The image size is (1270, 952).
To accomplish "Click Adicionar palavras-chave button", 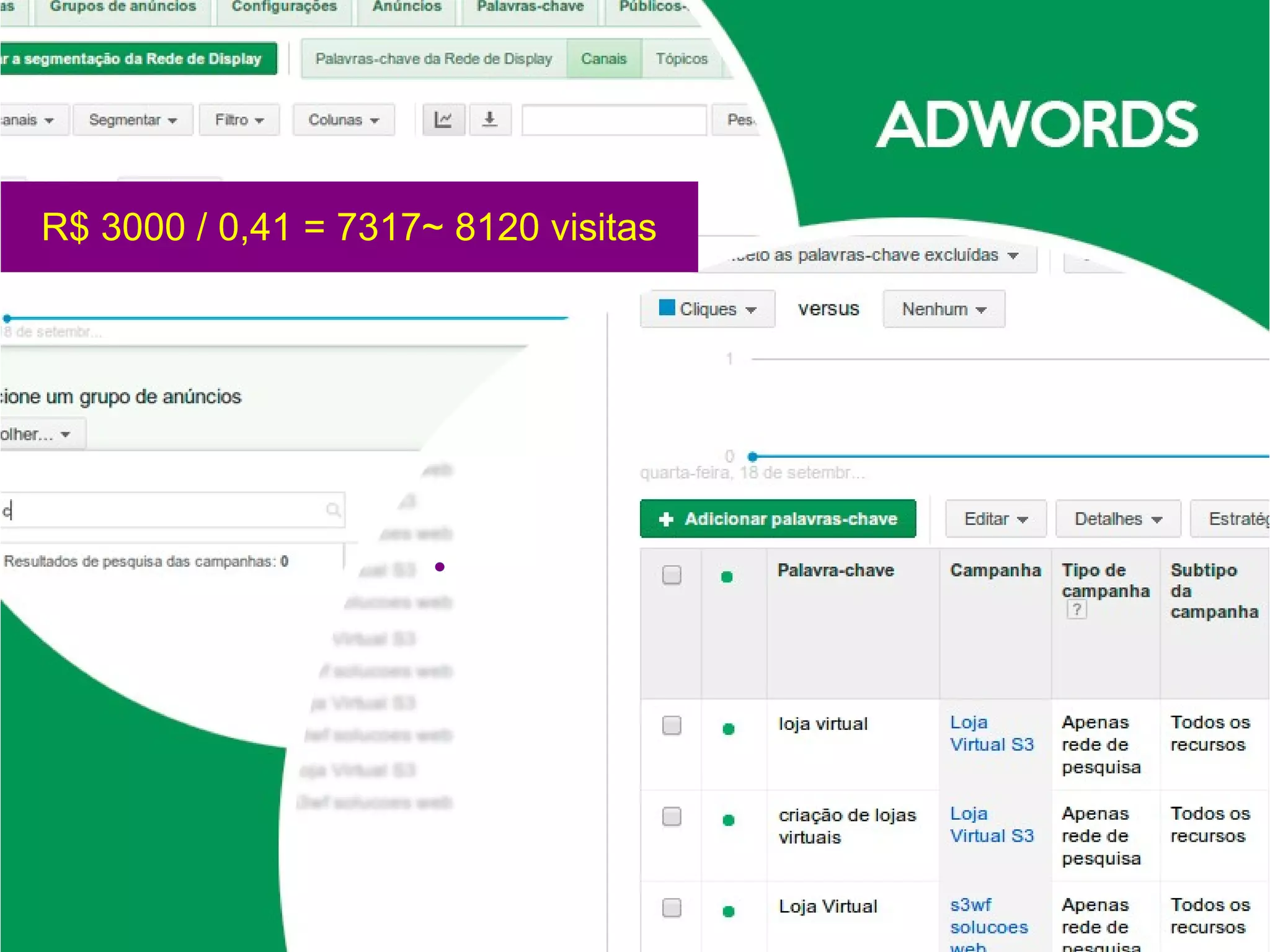I will tap(778, 518).
